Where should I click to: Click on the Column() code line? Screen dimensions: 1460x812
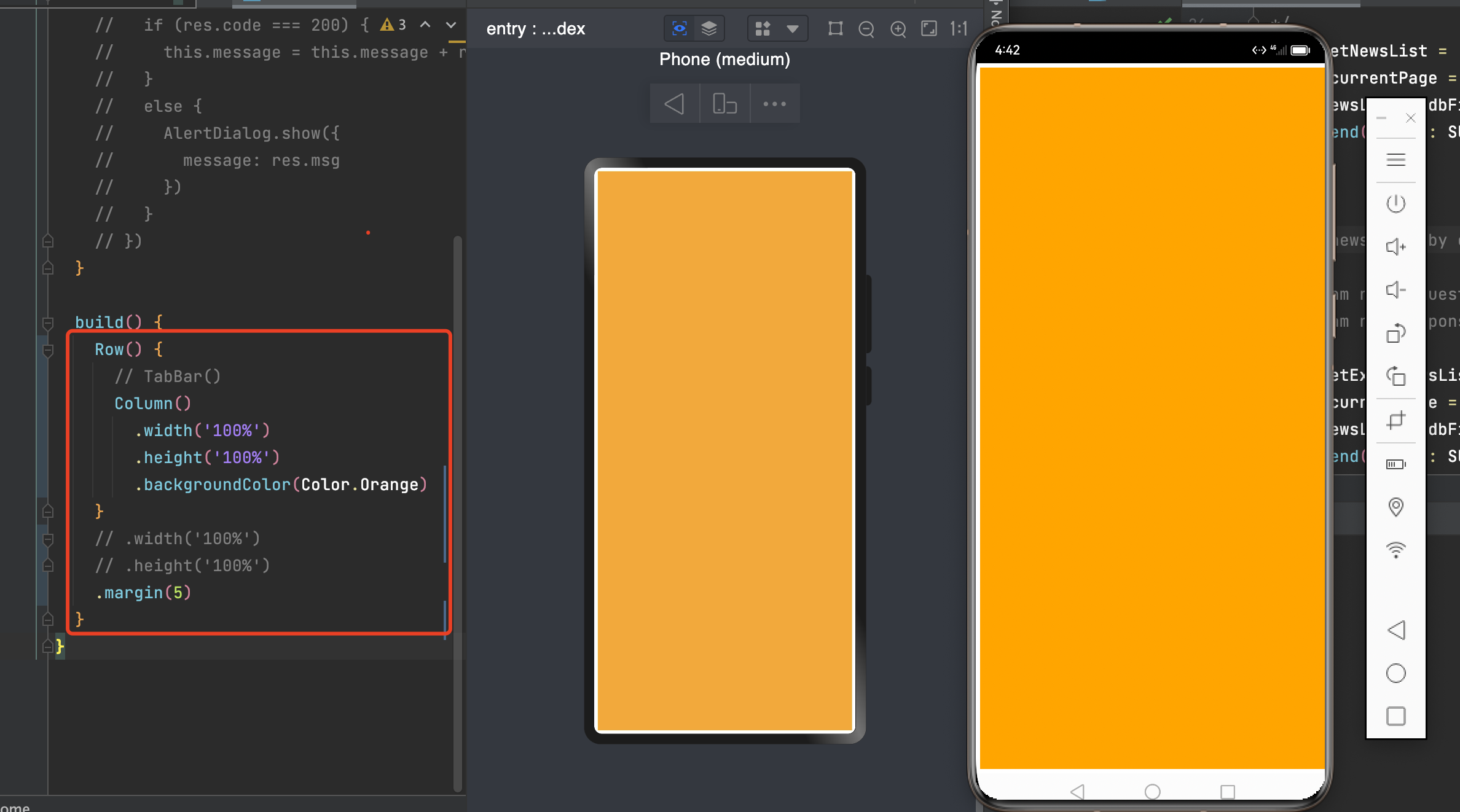(x=153, y=404)
